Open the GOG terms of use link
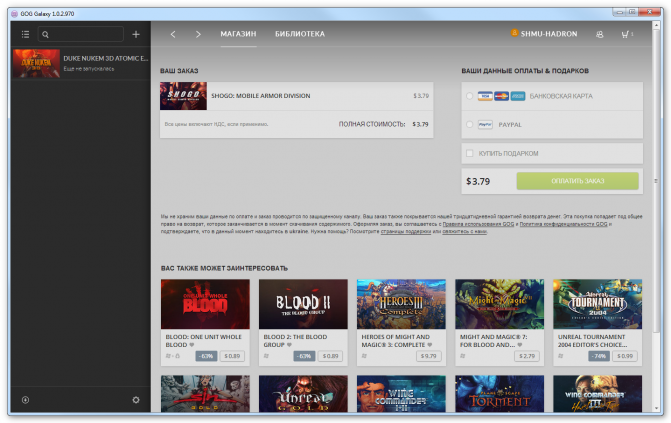Screen dimensions: 671x423 pyautogui.click(x=478, y=224)
